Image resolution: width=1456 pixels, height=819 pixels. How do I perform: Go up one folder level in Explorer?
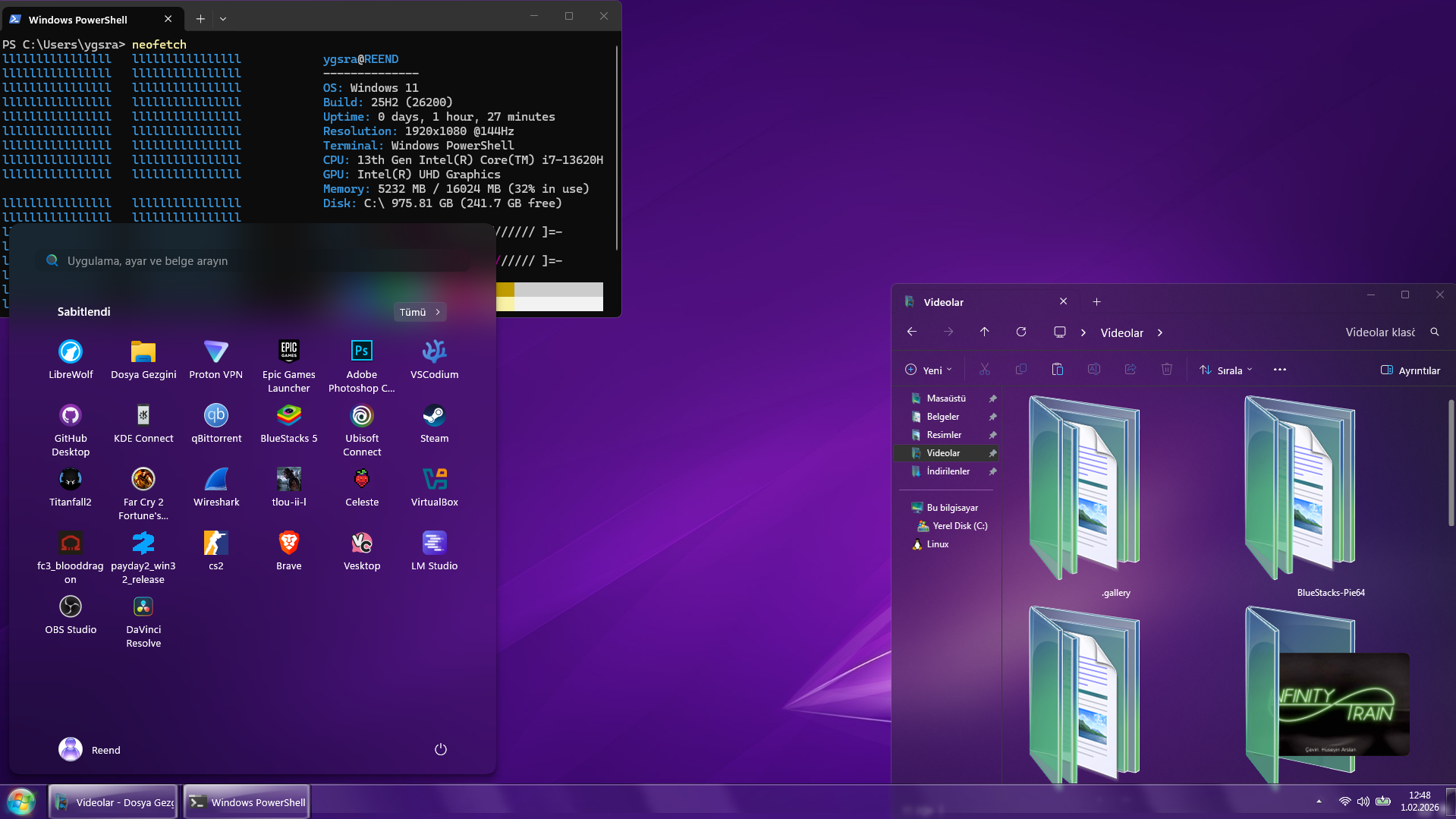click(x=985, y=332)
